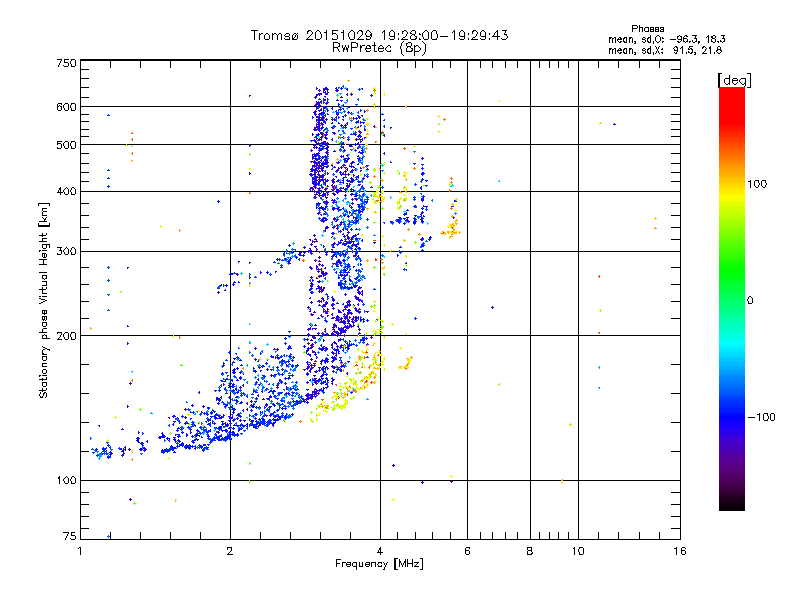
Task: Click the y-axis tick label '300'
Action: (x=66, y=252)
